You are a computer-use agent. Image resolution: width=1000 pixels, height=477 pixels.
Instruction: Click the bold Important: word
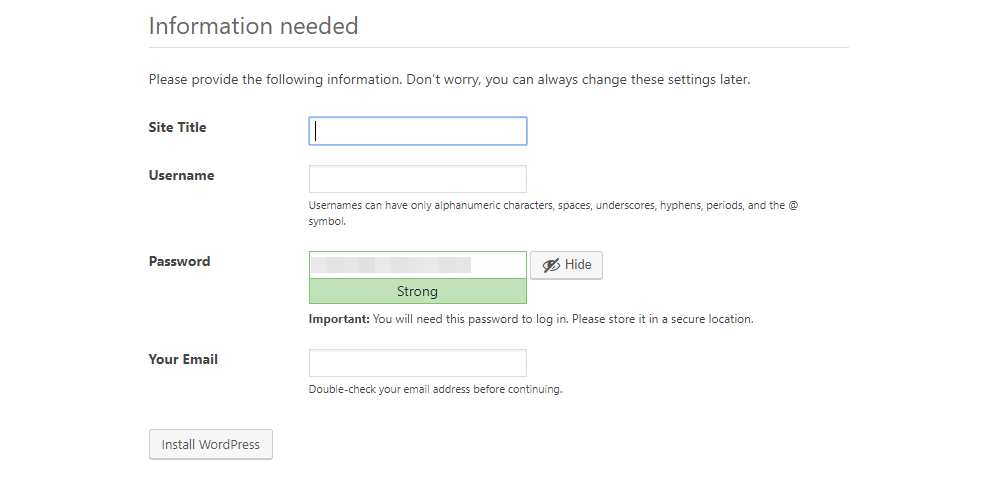[339, 320]
